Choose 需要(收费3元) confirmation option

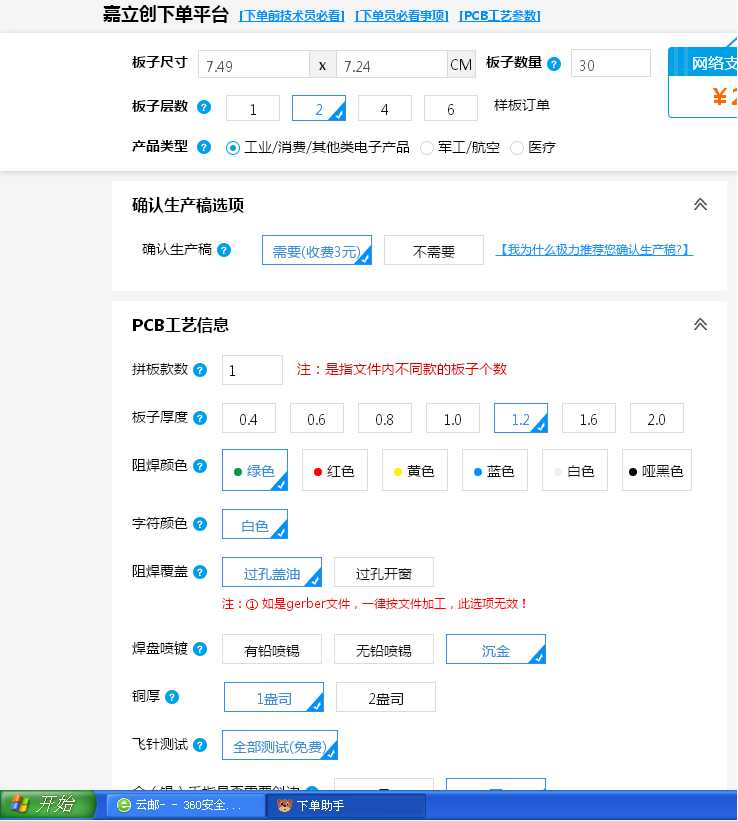(x=317, y=250)
